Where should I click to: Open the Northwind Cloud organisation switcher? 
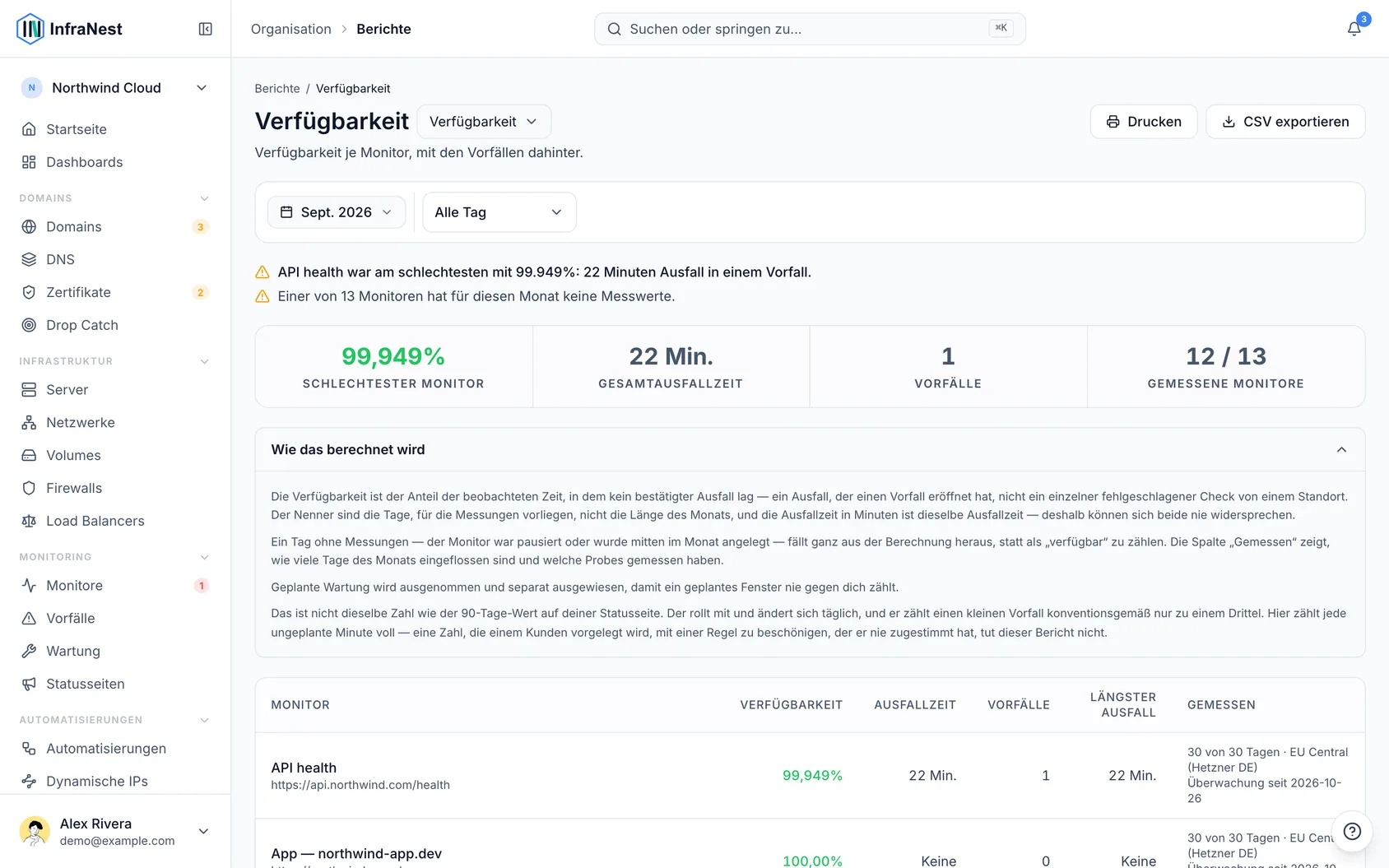(115, 88)
